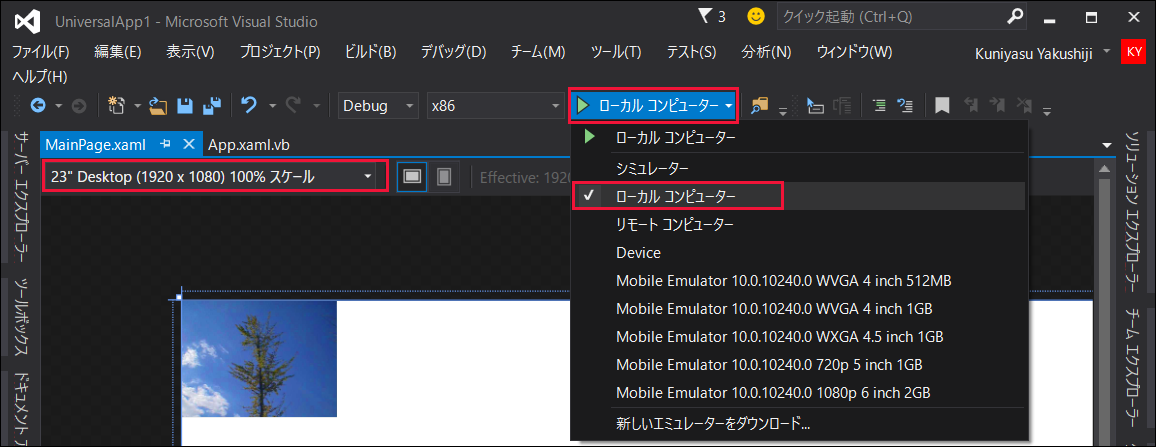This screenshot has height=447, width=1156.
Task: Click the Visual Studio logo icon
Action: [x=27, y=21]
